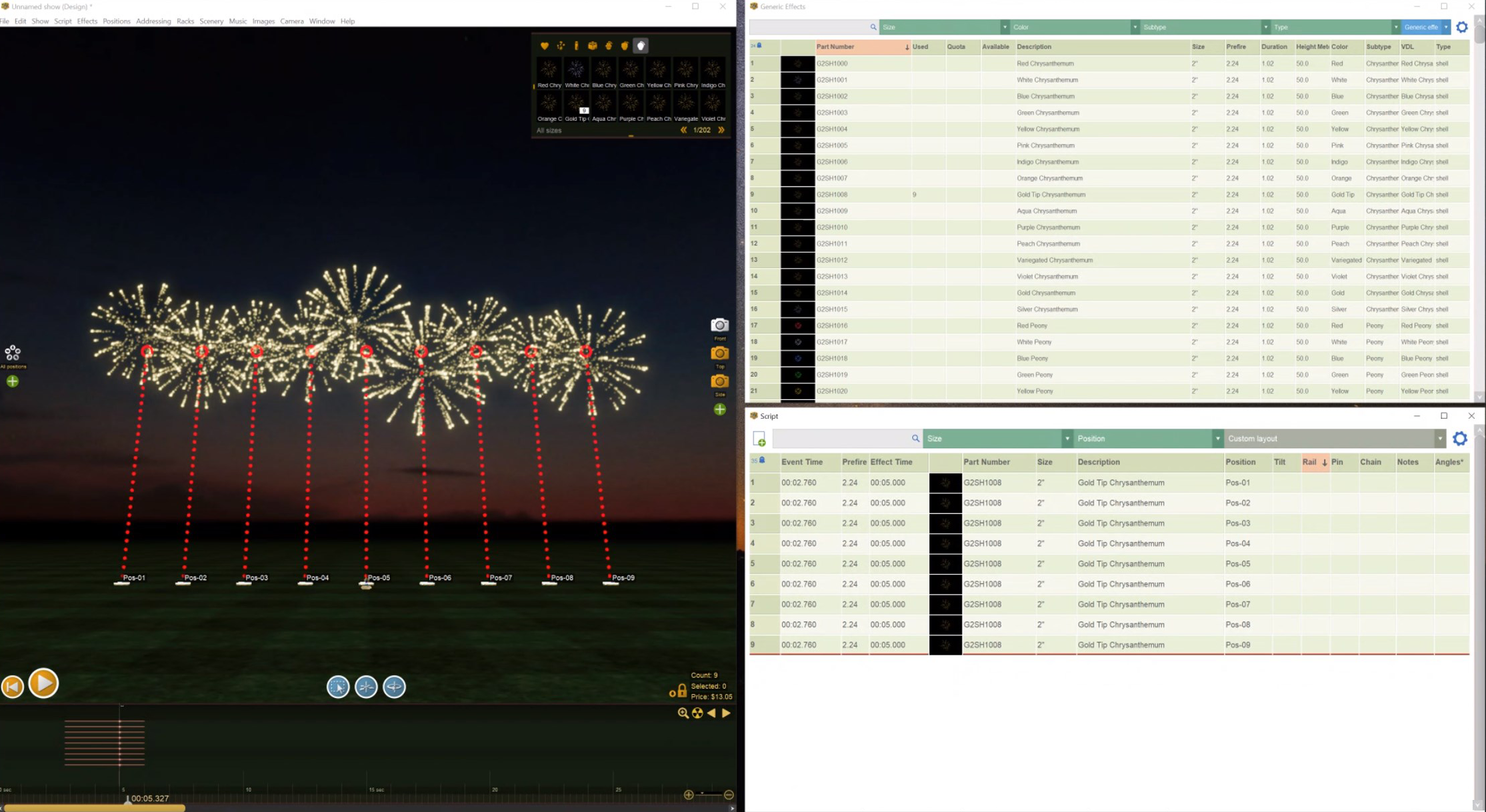Open the Front camera view
This screenshot has width=1486, height=812.
click(x=719, y=327)
